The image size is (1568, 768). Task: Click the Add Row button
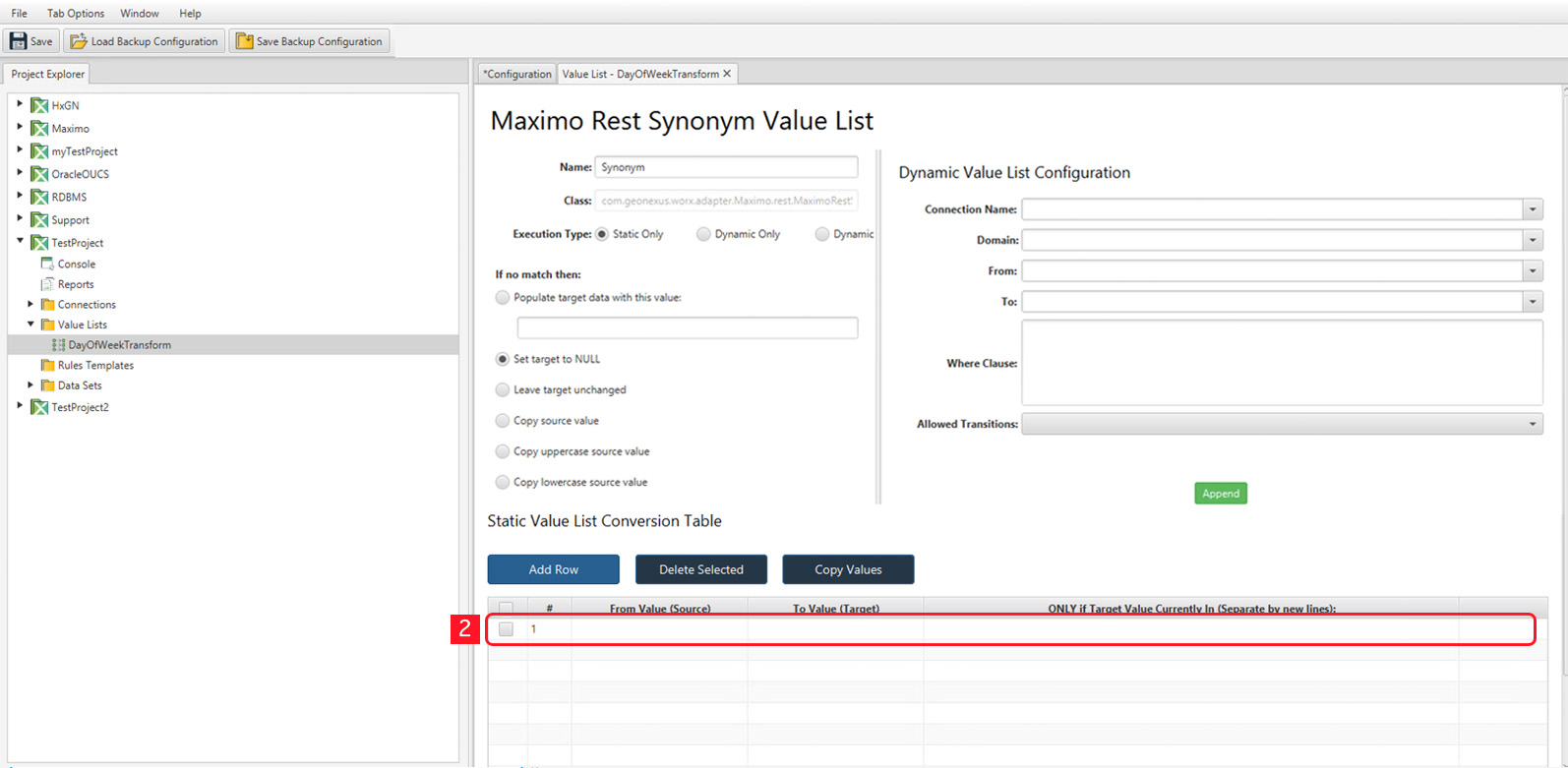coord(553,569)
